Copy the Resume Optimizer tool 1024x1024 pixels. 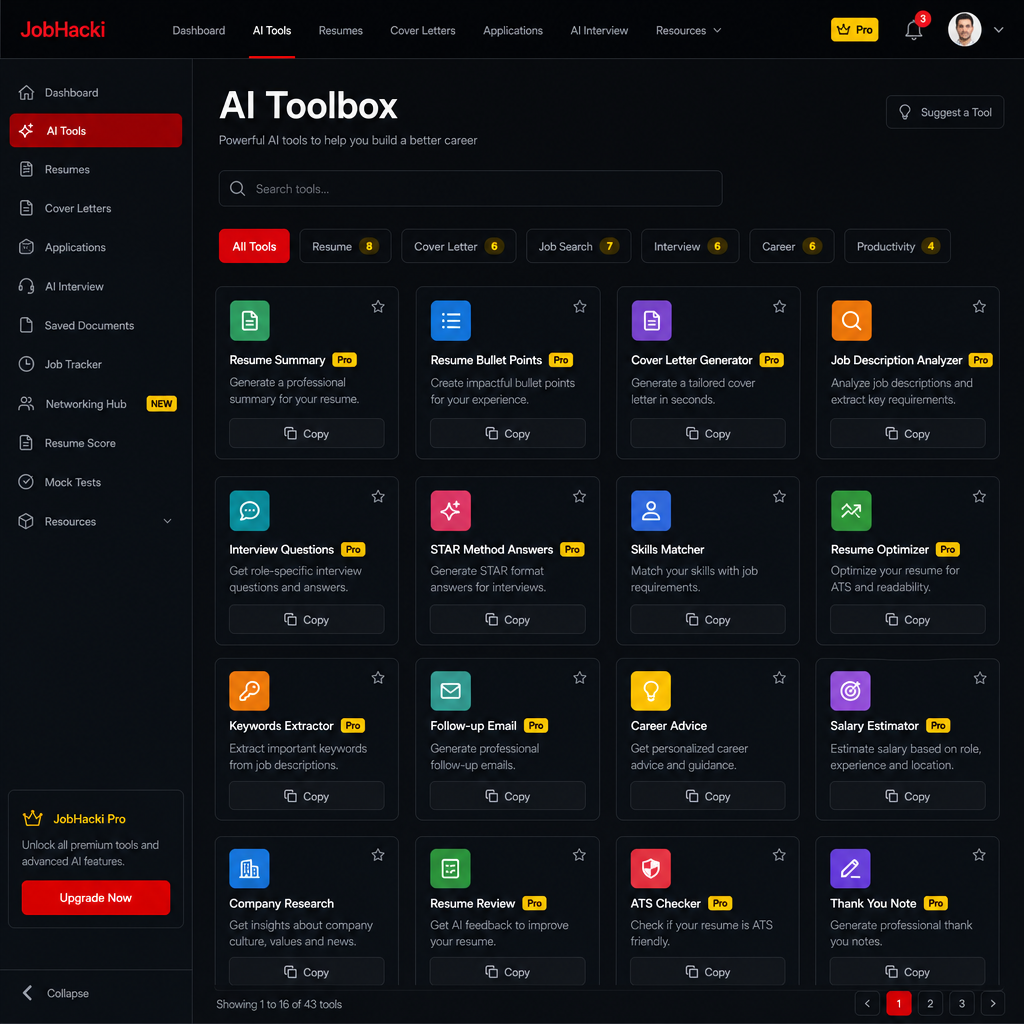pos(907,619)
